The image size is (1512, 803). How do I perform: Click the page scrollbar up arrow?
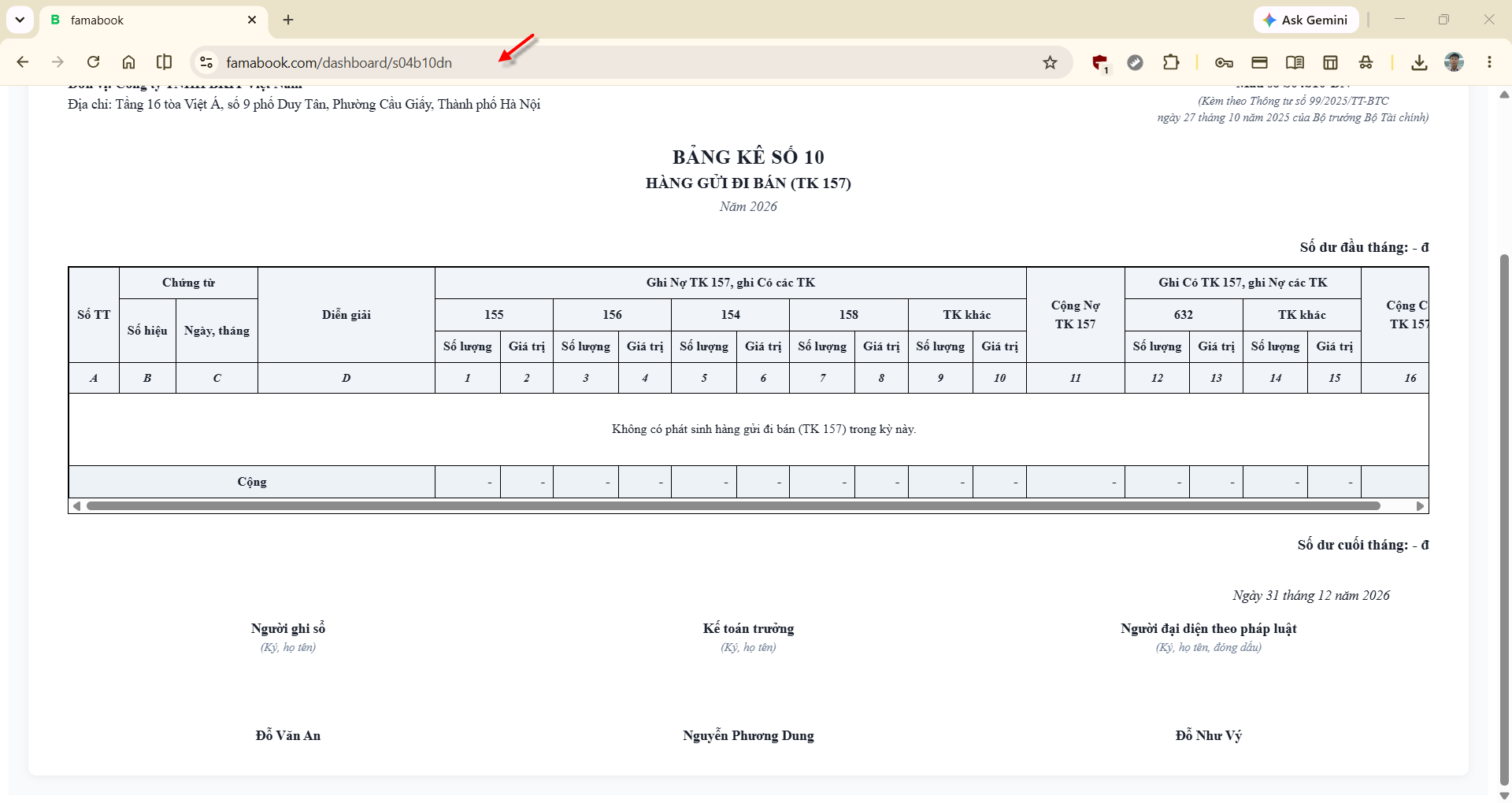[x=1504, y=94]
